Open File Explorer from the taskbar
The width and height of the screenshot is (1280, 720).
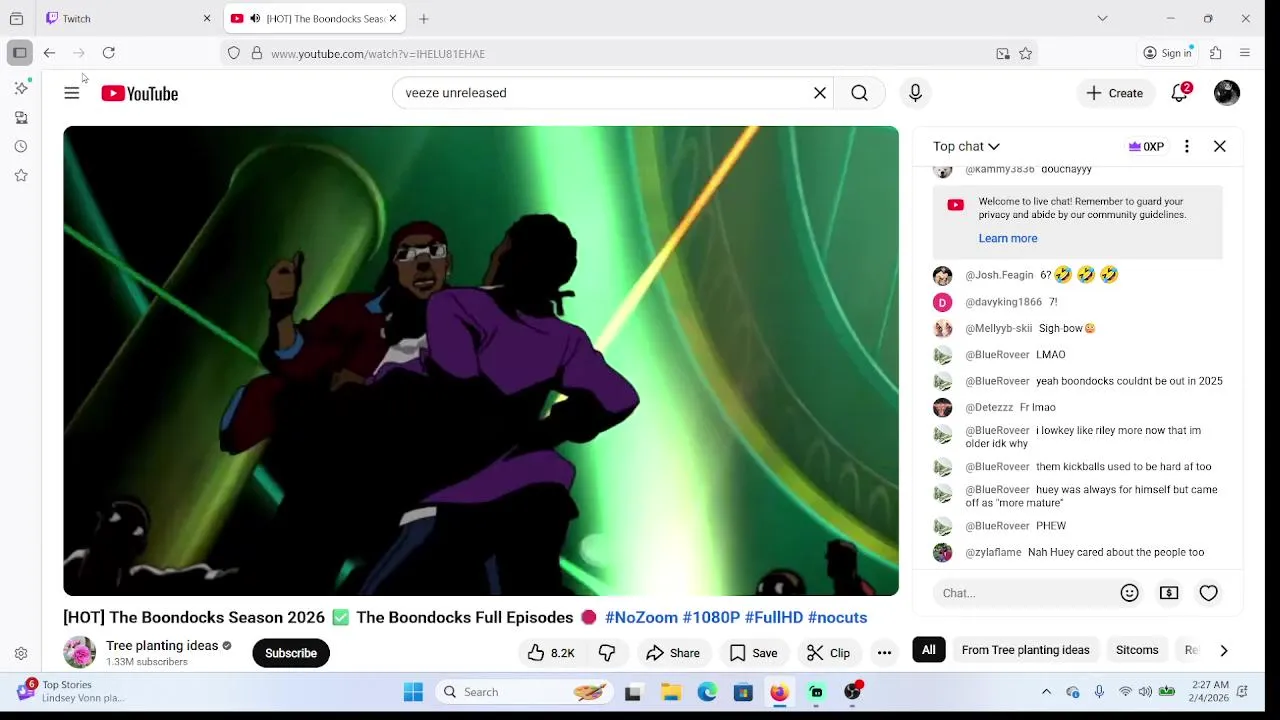pos(671,692)
